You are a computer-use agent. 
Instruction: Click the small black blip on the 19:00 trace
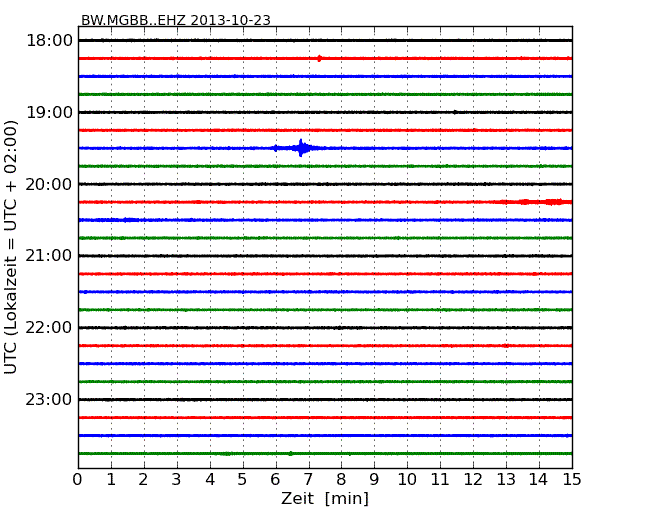click(x=455, y=112)
